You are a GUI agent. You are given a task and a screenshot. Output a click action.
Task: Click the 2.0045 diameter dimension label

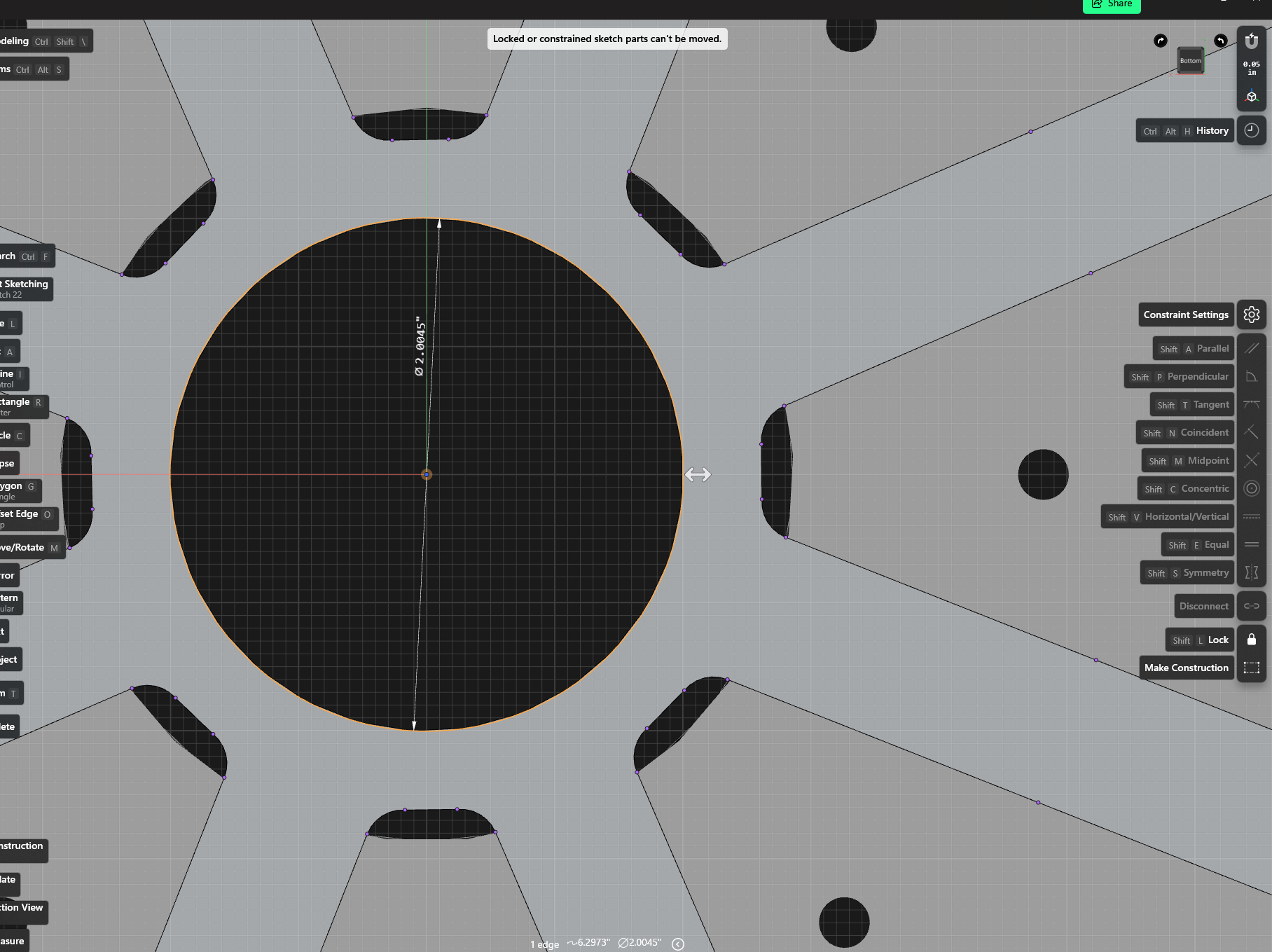coord(420,346)
